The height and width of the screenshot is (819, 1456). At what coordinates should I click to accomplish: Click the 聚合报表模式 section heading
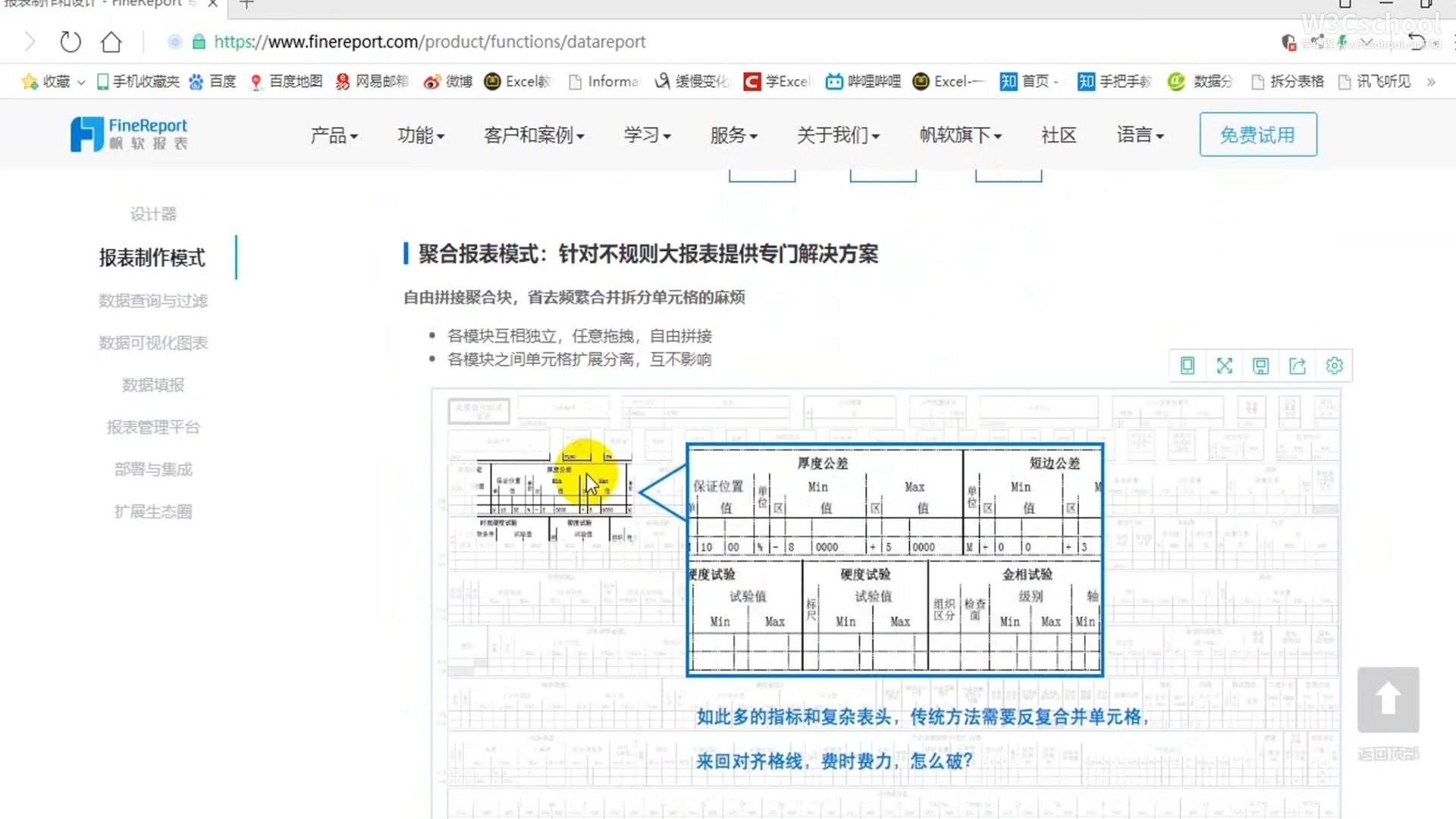pyautogui.click(x=648, y=254)
